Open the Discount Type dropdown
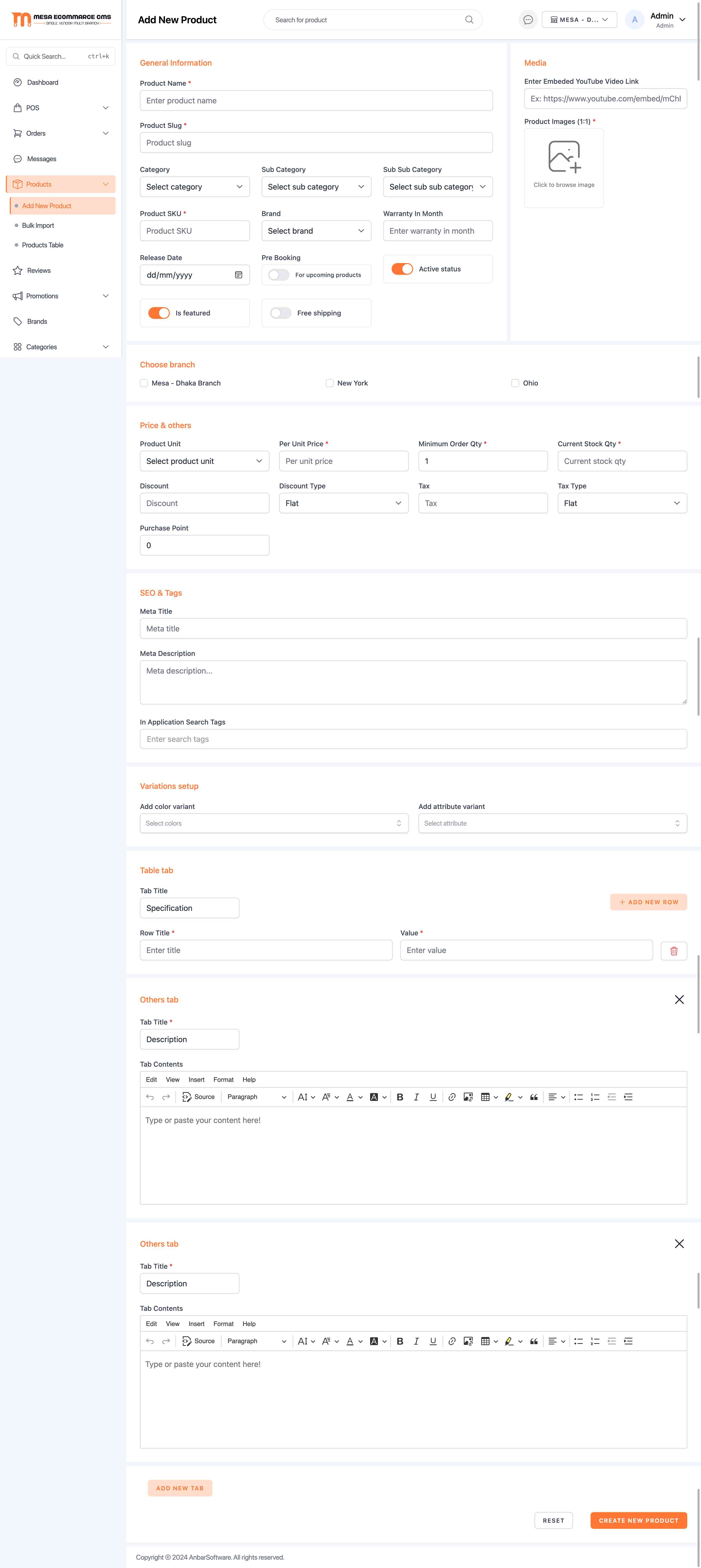The height and width of the screenshot is (1568, 701). coord(344,503)
